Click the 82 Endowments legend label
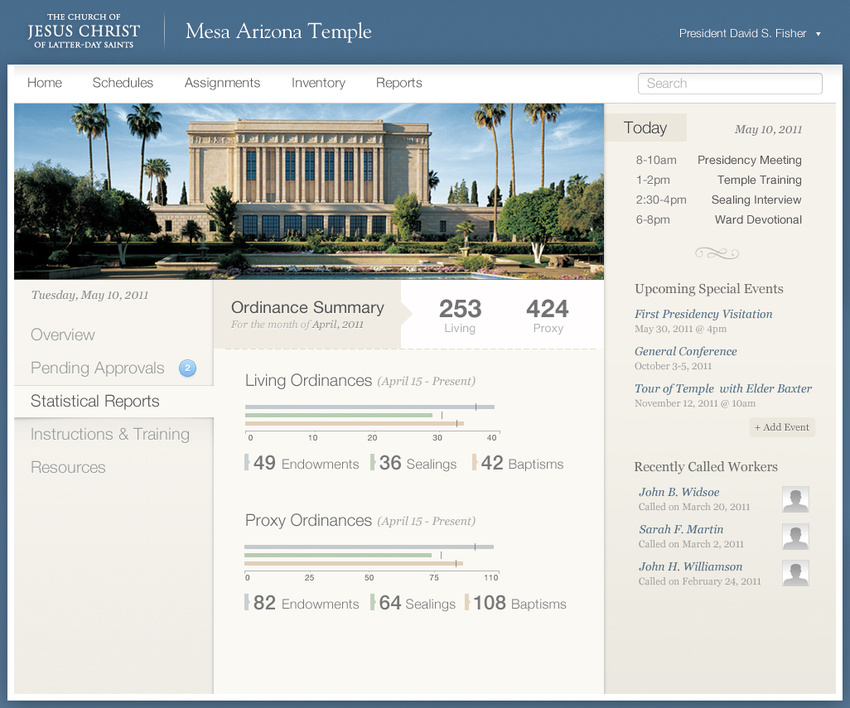This screenshot has width=850, height=708. click(x=306, y=603)
